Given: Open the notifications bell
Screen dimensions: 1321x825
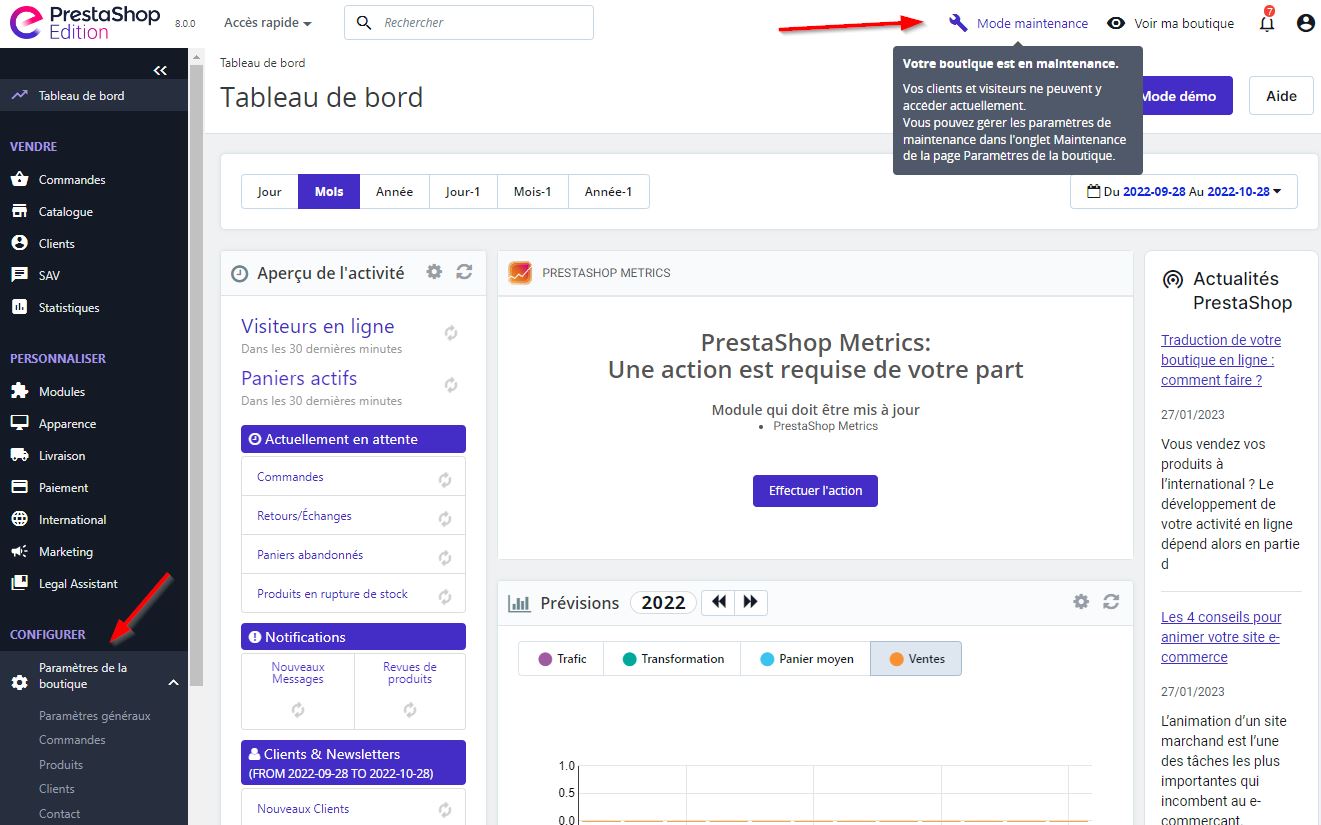Looking at the screenshot, I should click(x=1267, y=23).
